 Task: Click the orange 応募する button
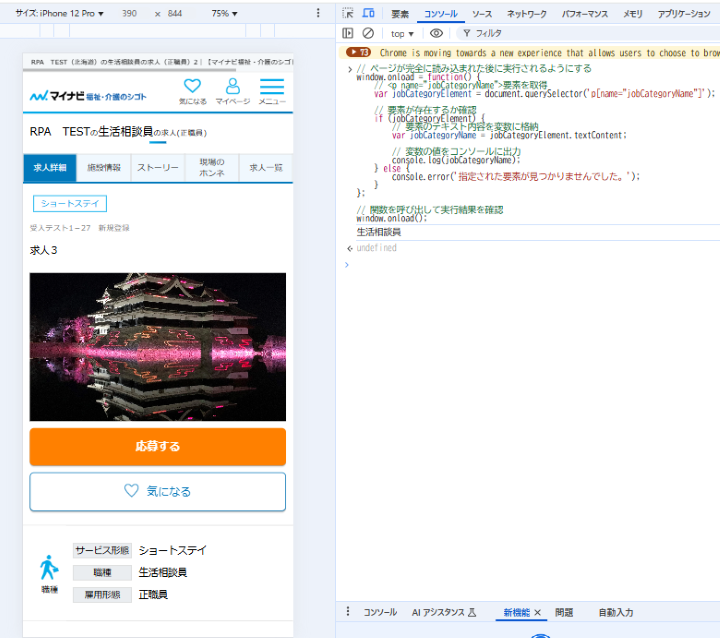tap(158, 446)
